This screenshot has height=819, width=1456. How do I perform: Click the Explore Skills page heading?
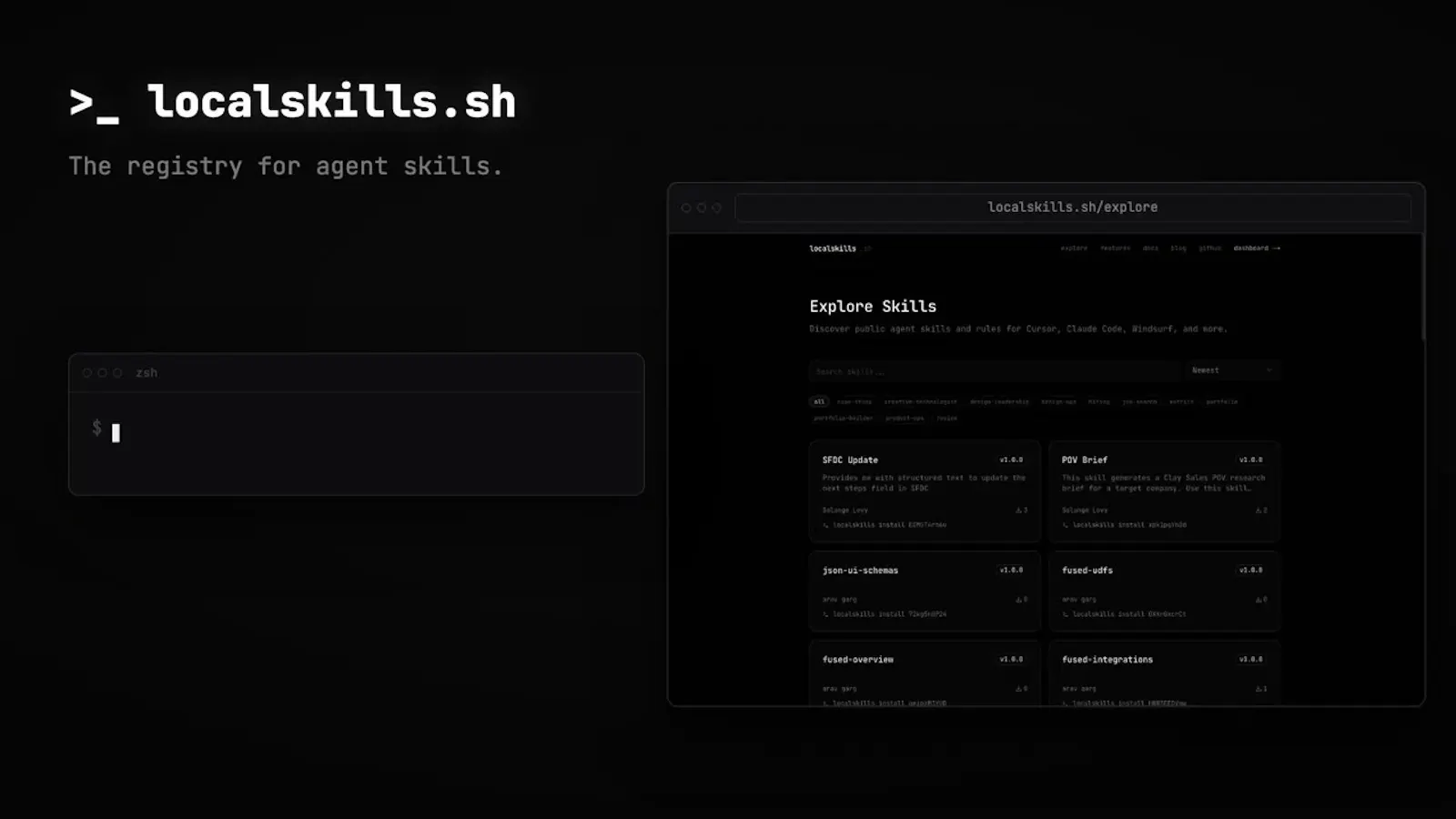[873, 307]
